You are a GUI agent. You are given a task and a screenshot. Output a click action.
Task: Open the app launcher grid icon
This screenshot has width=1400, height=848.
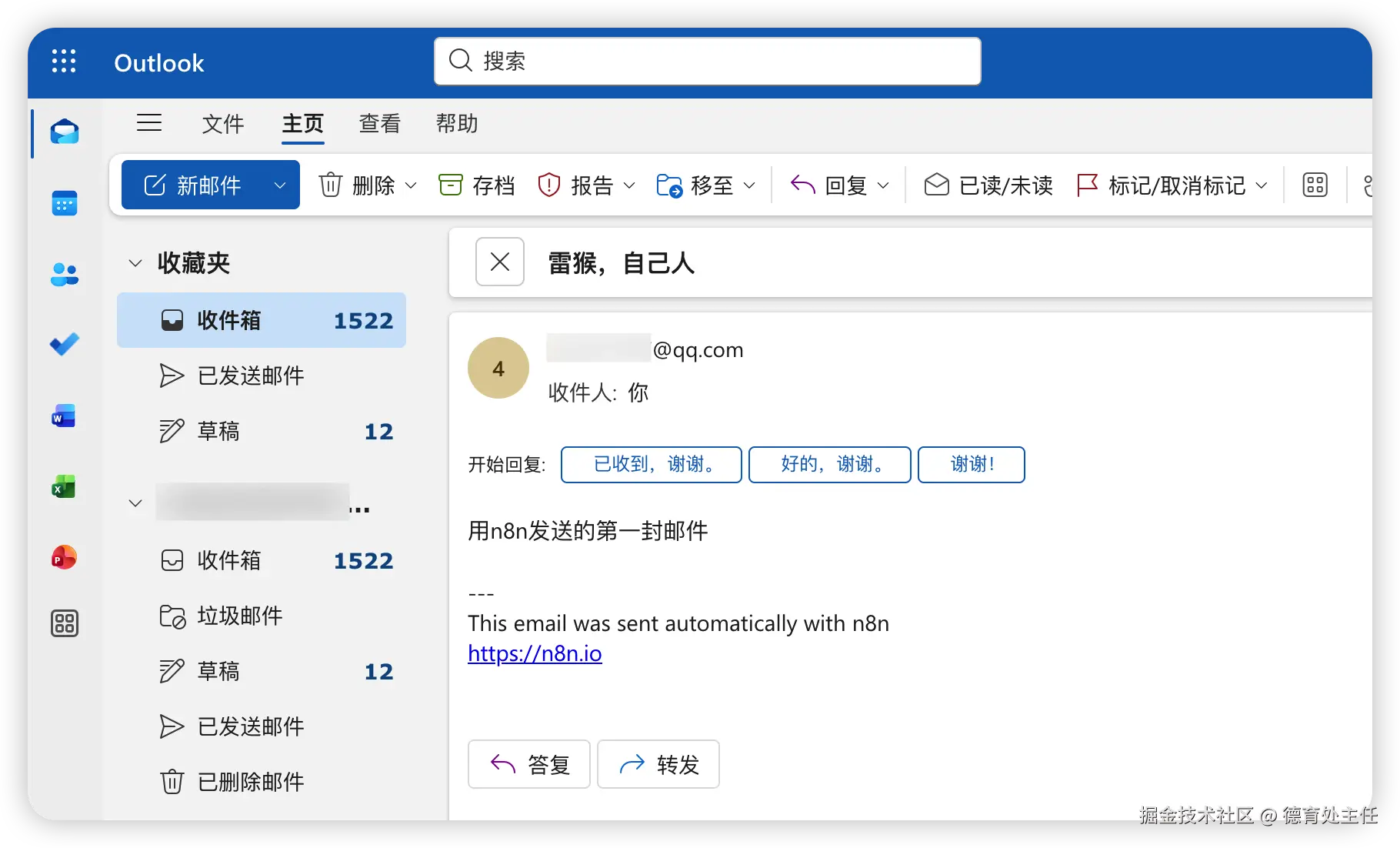click(x=64, y=61)
